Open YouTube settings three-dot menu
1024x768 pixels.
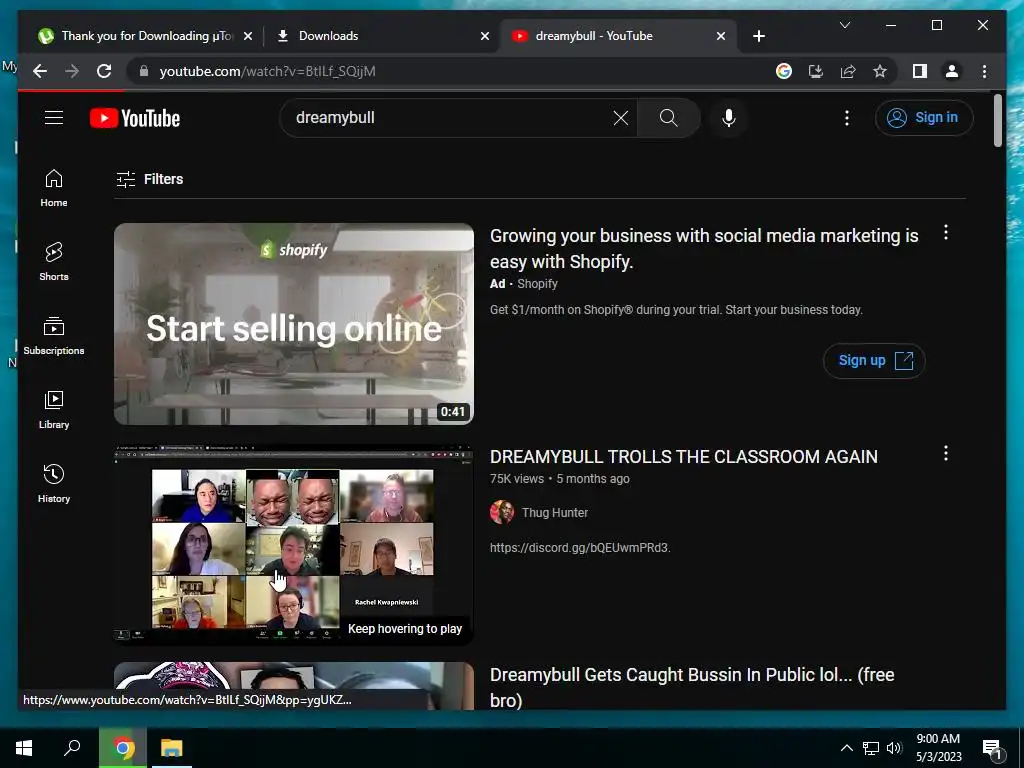[x=846, y=118]
